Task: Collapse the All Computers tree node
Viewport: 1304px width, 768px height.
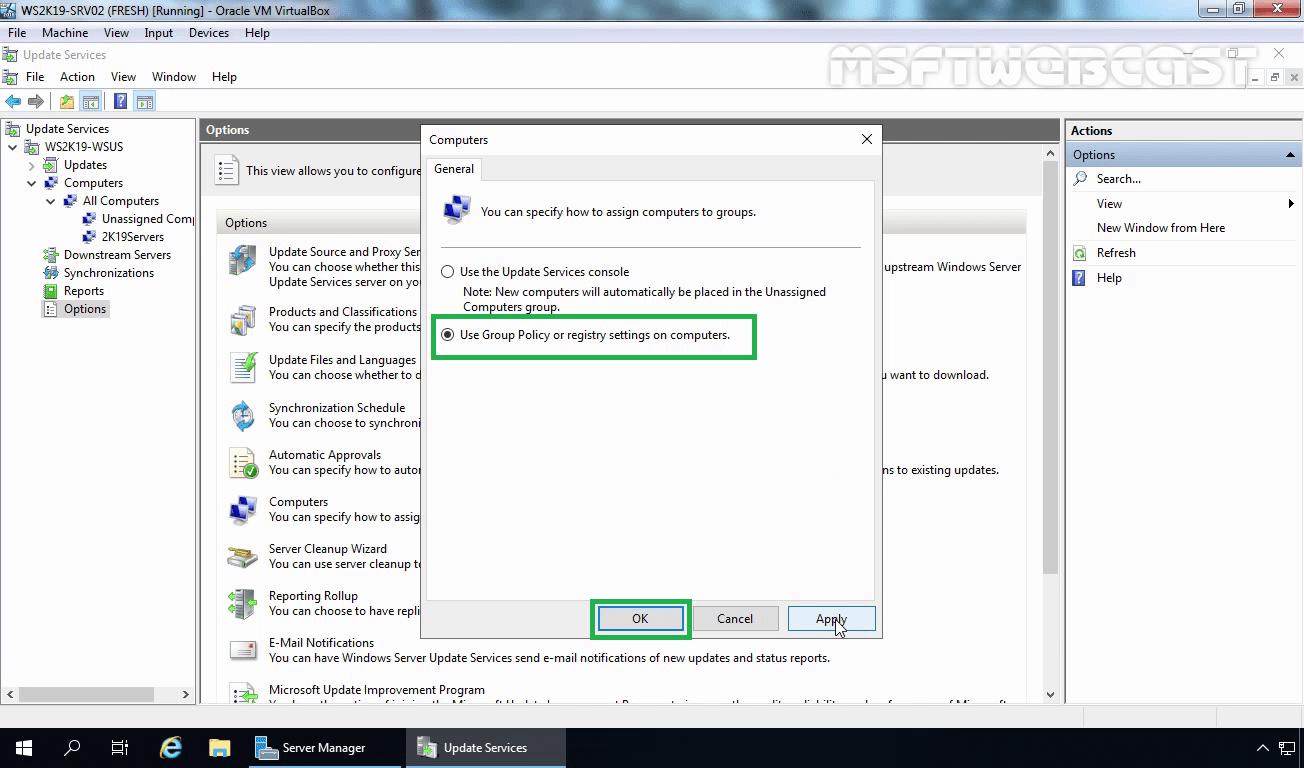Action: (x=50, y=201)
